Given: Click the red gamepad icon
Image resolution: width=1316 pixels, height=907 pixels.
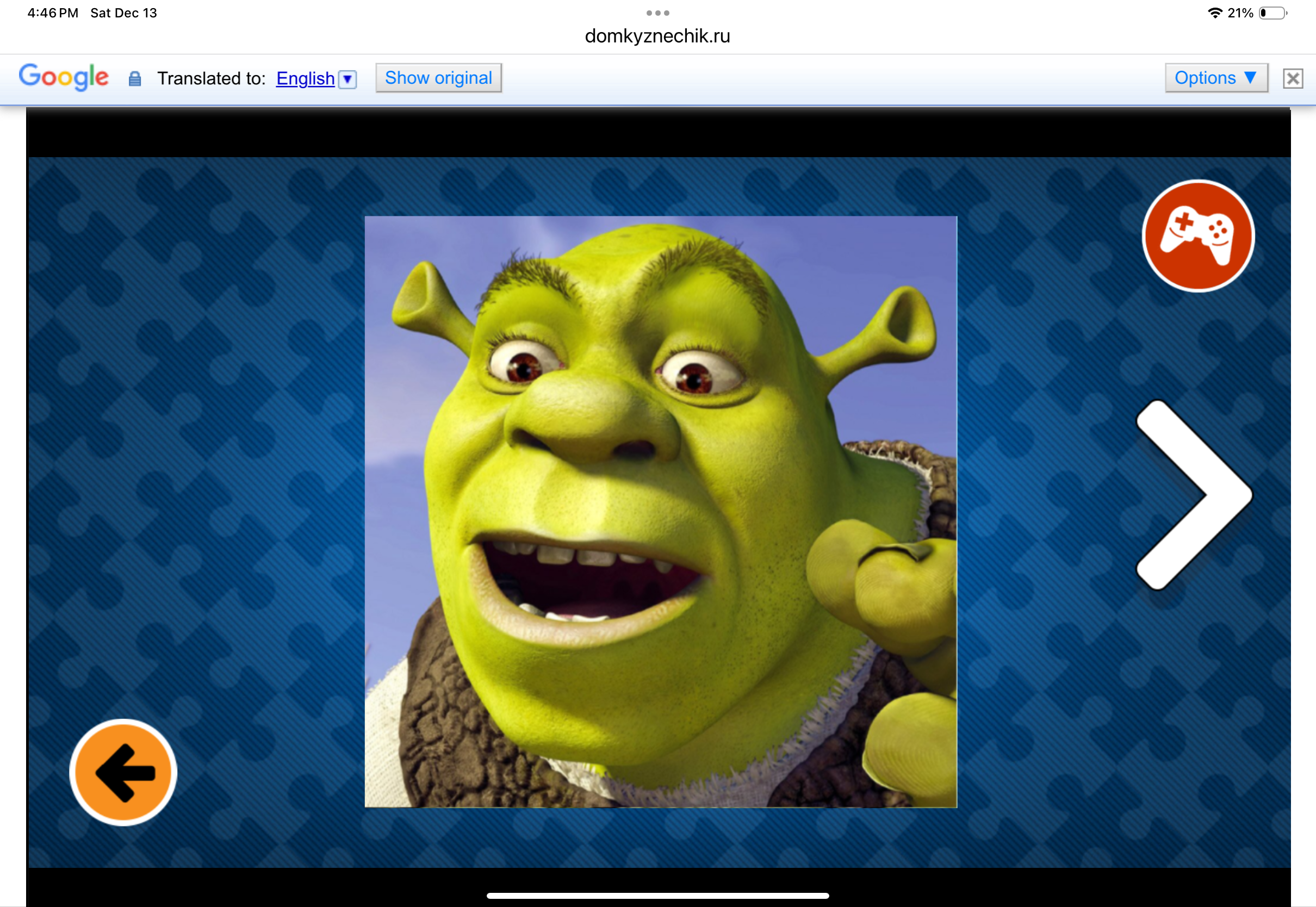Looking at the screenshot, I should pos(1198,236).
